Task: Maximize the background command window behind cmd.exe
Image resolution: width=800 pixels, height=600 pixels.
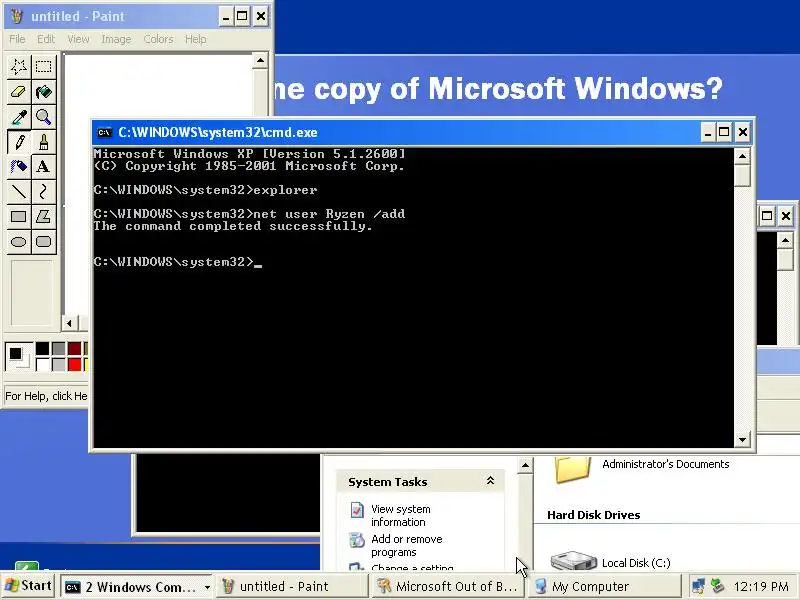Action: pyautogui.click(x=767, y=216)
